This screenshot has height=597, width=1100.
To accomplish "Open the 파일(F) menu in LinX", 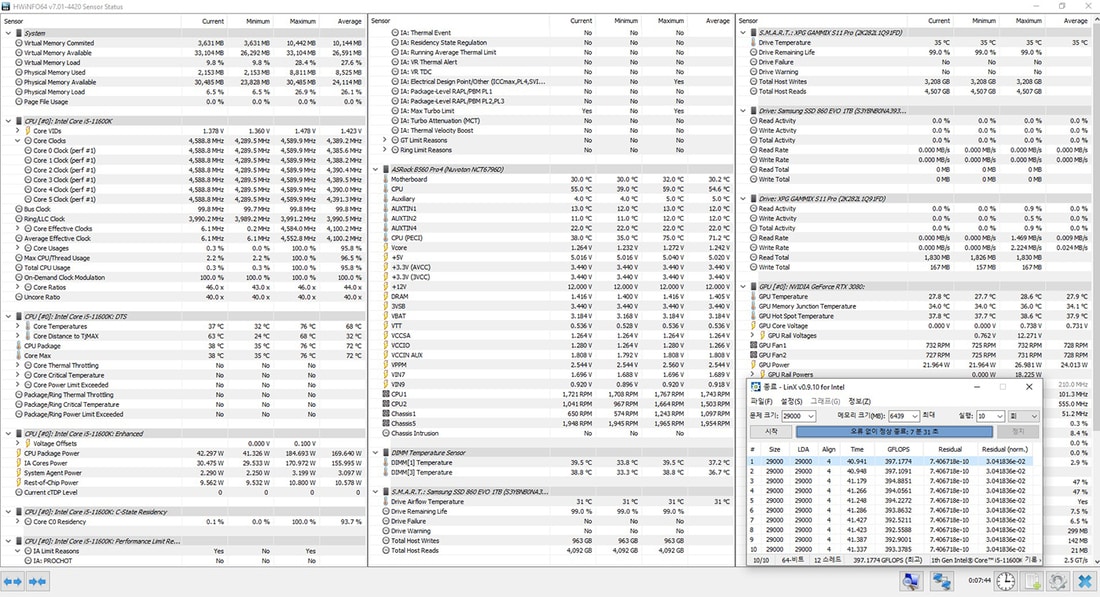I will (761, 401).
